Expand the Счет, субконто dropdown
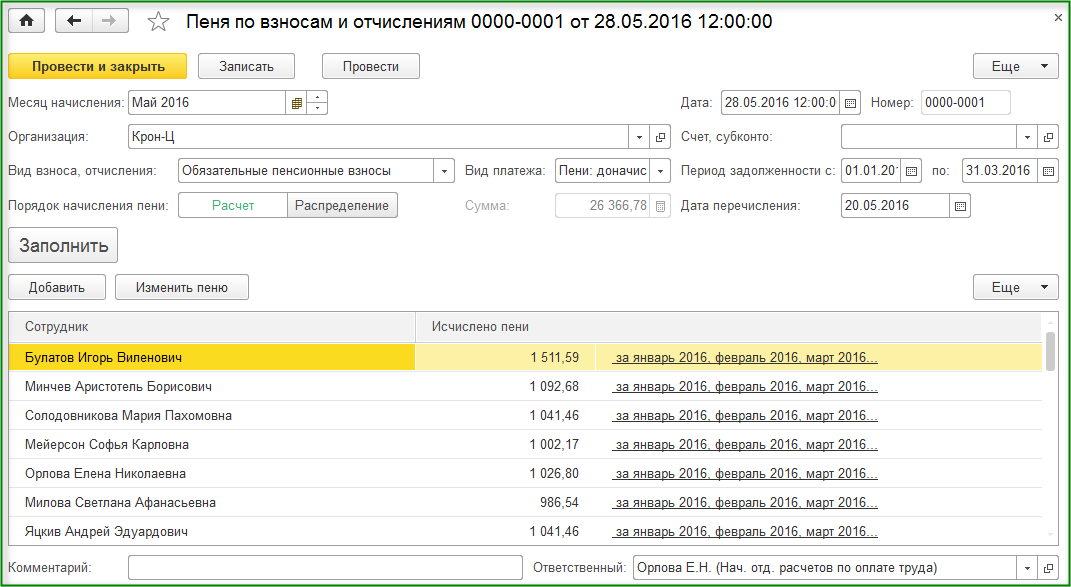Screen dimensions: 1071x587 pos(1027,137)
